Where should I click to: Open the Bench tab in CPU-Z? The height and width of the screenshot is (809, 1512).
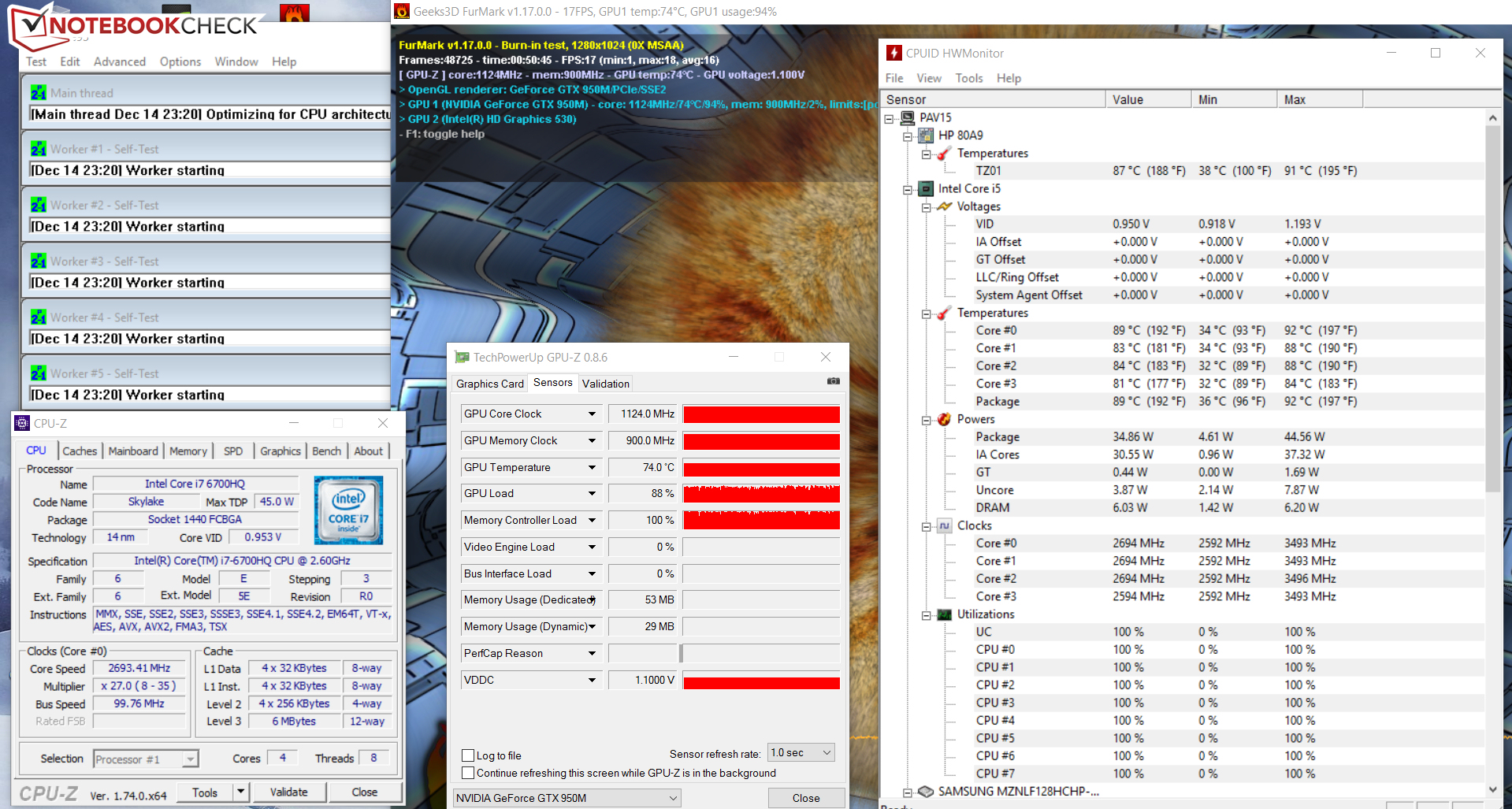click(327, 451)
